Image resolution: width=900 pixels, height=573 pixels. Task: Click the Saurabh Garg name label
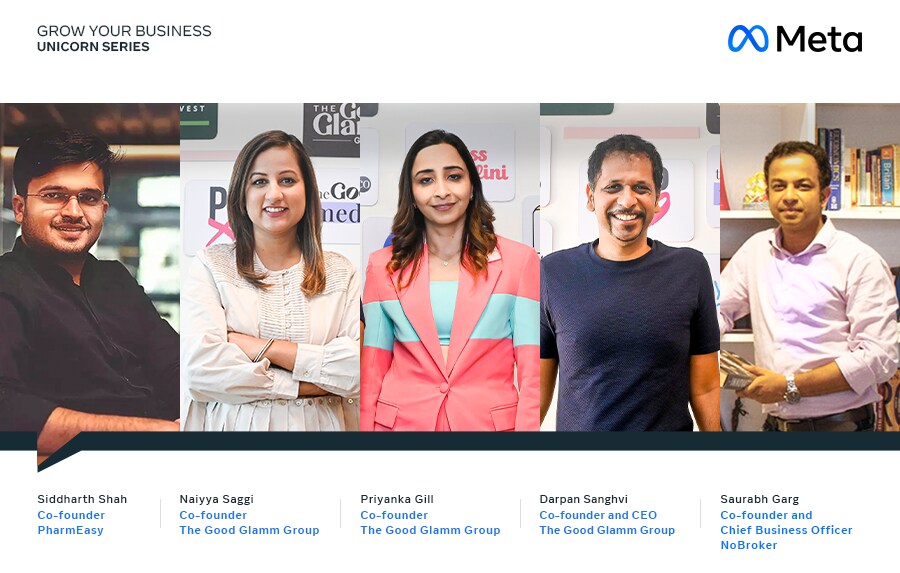tap(759, 499)
